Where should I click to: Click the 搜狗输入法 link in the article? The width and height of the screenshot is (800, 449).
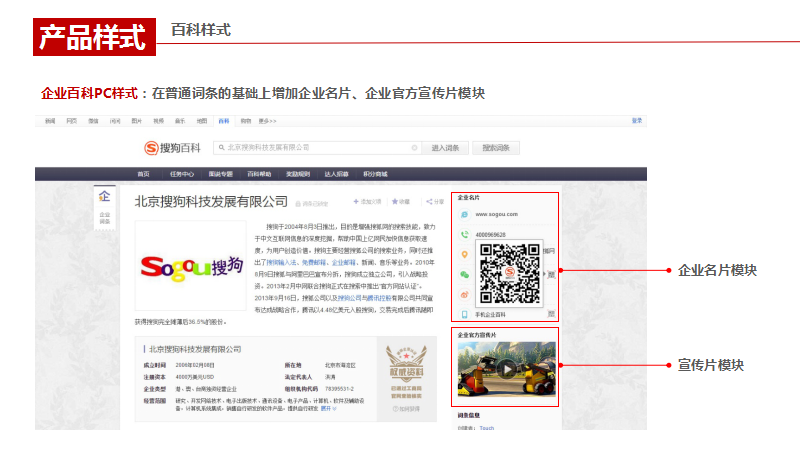tap(281, 262)
